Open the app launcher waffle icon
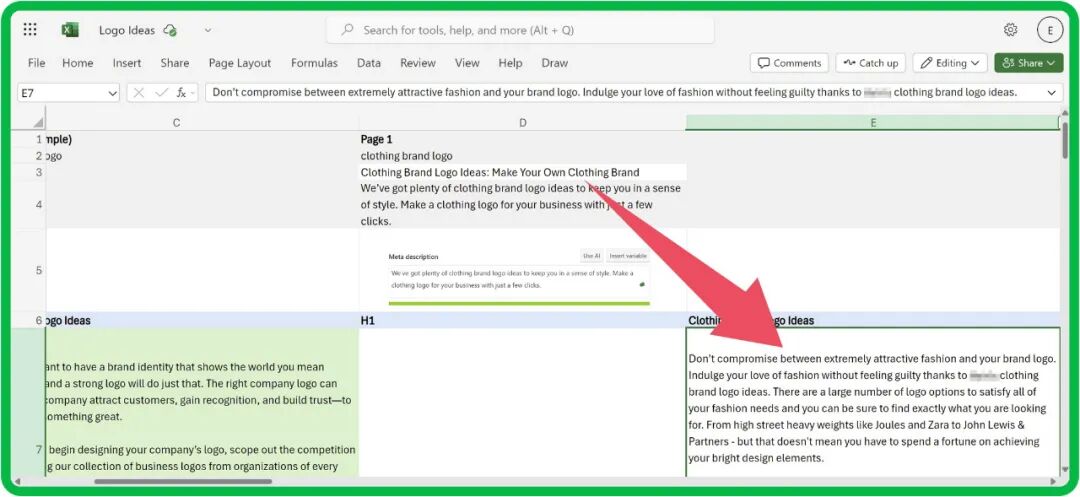The width and height of the screenshot is (1080, 497). (x=30, y=30)
